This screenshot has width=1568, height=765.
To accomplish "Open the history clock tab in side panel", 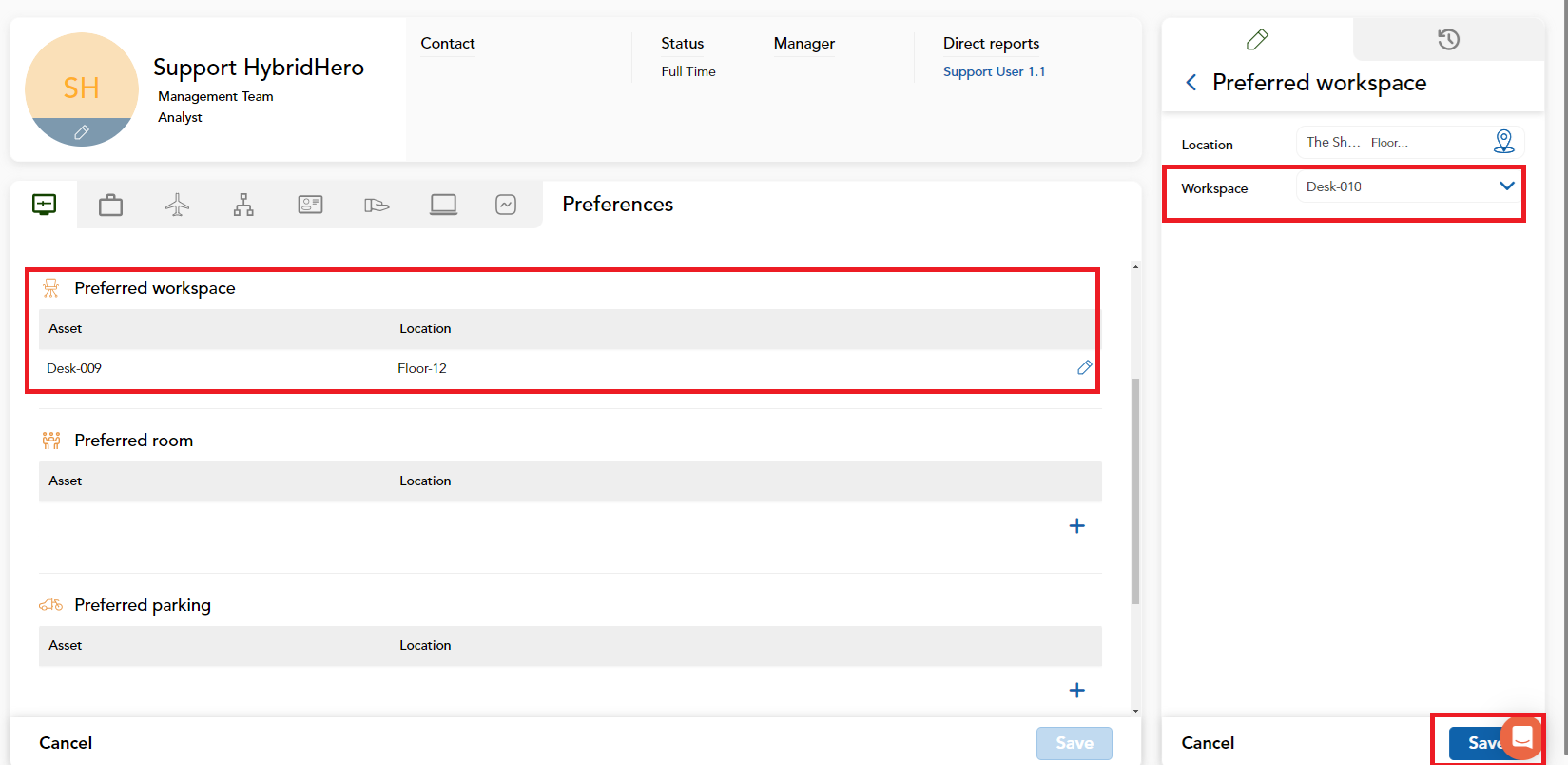I will point(1448,39).
